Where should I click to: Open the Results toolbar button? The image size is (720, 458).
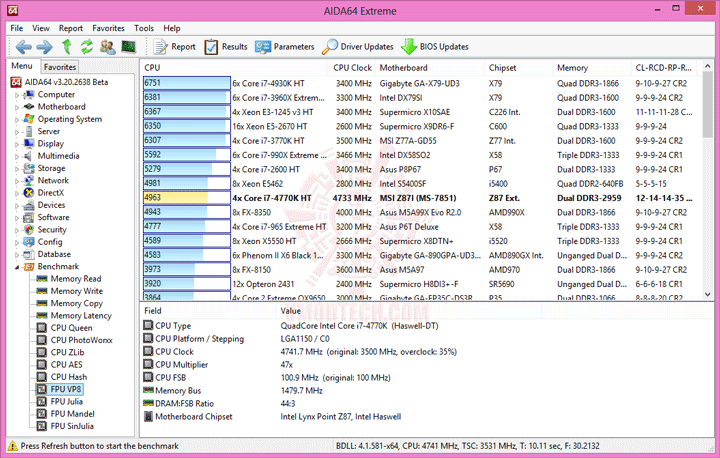pos(226,47)
